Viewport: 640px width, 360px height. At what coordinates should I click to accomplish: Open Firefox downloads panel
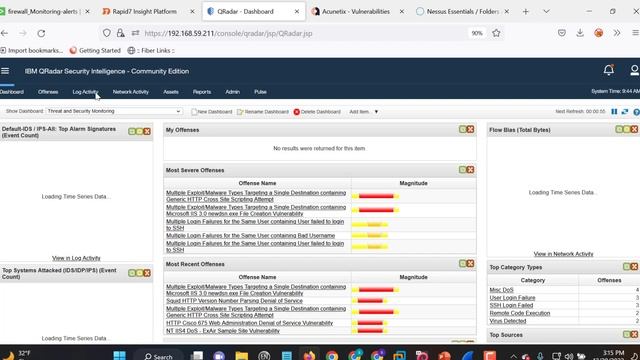click(x=580, y=33)
